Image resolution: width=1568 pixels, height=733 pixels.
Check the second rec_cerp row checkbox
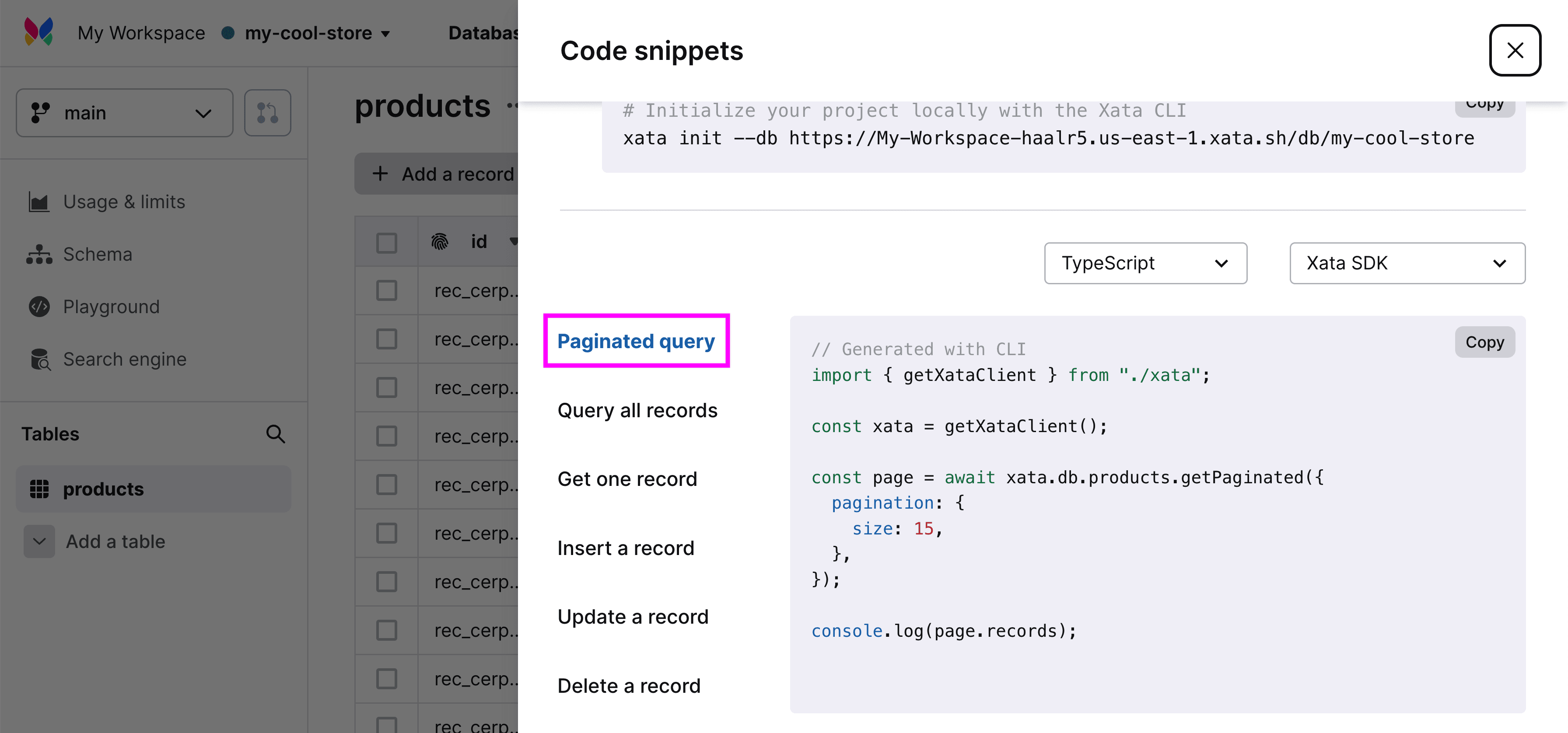click(386, 339)
